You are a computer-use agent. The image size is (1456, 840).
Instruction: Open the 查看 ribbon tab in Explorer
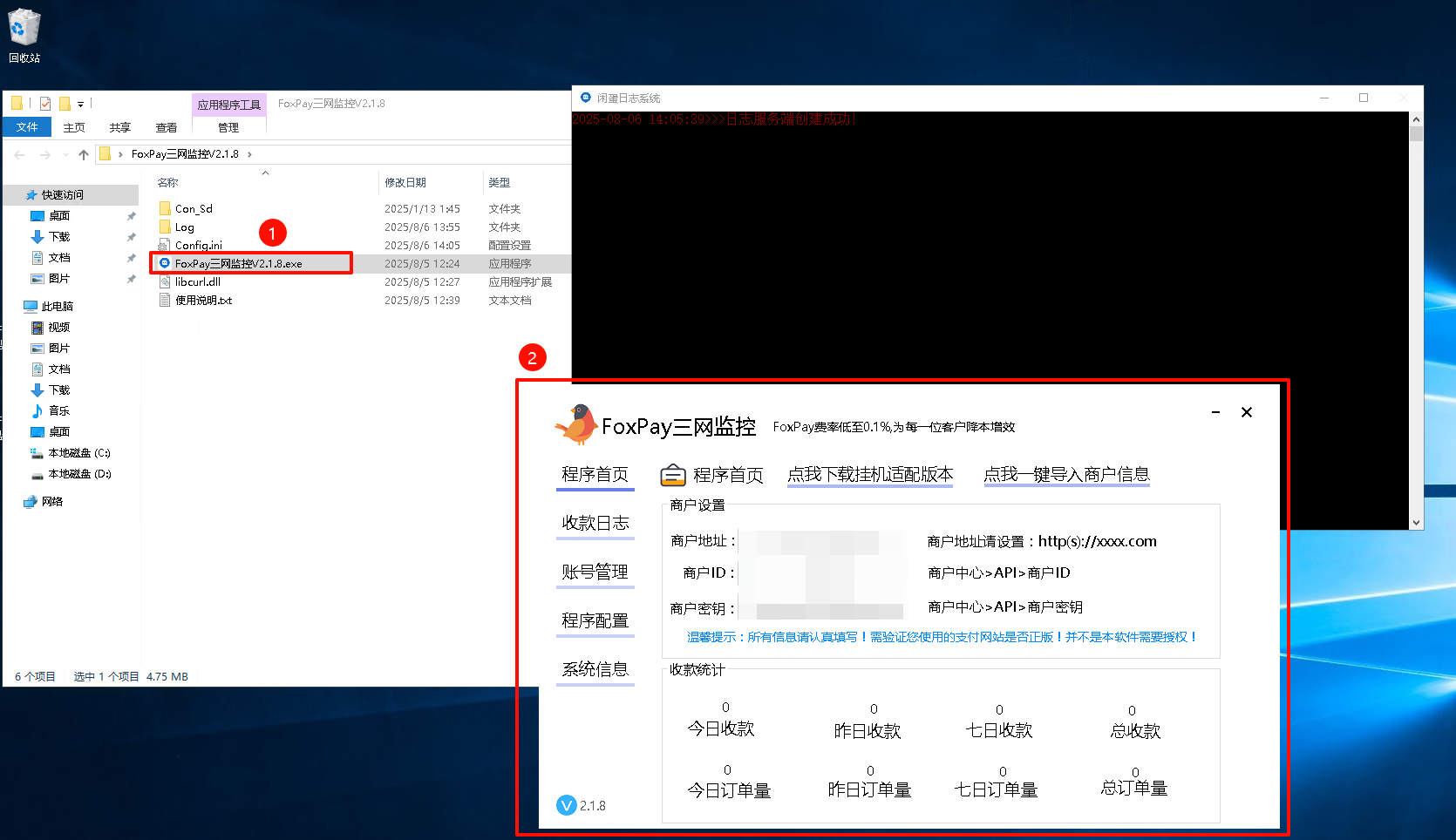click(166, 127)
